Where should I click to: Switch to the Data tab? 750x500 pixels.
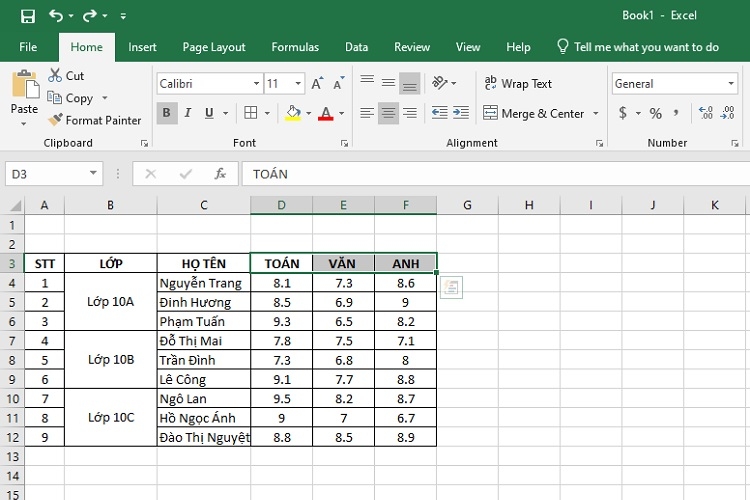tap(356, 47)
